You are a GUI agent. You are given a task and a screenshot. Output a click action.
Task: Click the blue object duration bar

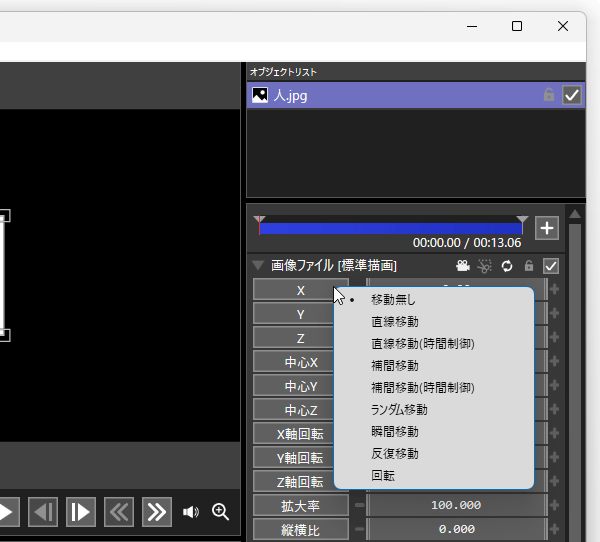[x=391, y=229]
